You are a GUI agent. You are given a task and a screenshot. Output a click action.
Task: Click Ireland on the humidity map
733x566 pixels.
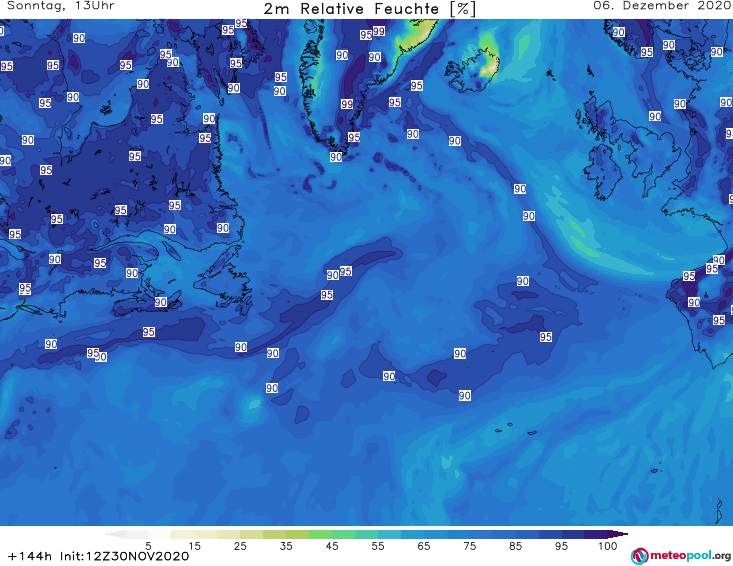pyautogui.click(x=603, y=173)
